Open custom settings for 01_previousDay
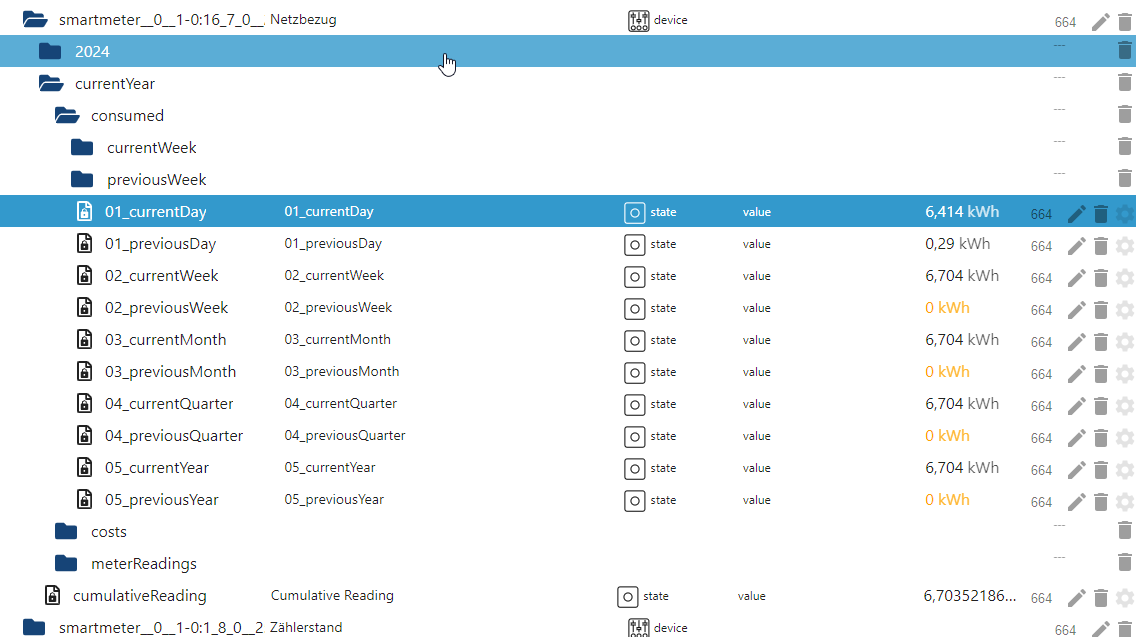The height and width of the screenshot is (637, 1136). (x=1124, y=246)
